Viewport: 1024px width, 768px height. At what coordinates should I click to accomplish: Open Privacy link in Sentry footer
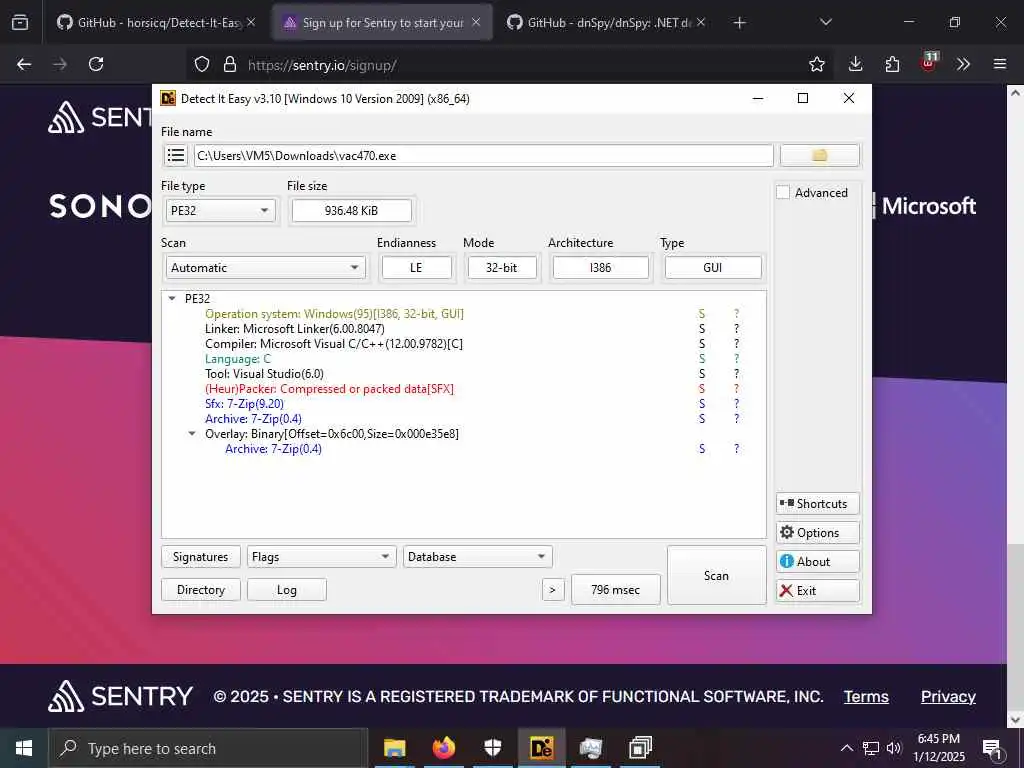[x=948, y=697]
